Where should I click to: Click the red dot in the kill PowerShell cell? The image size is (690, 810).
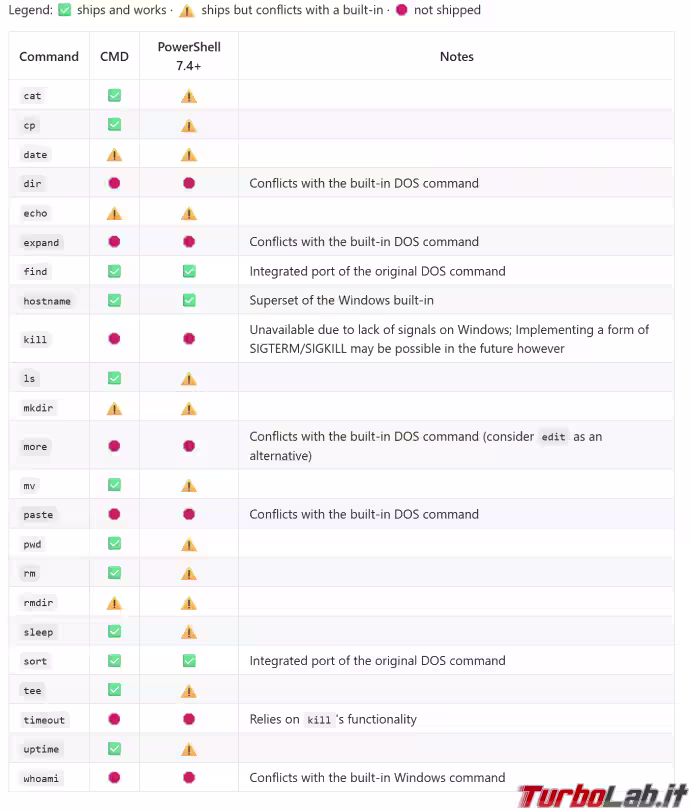pyautogui.click(x=189, y=339)
